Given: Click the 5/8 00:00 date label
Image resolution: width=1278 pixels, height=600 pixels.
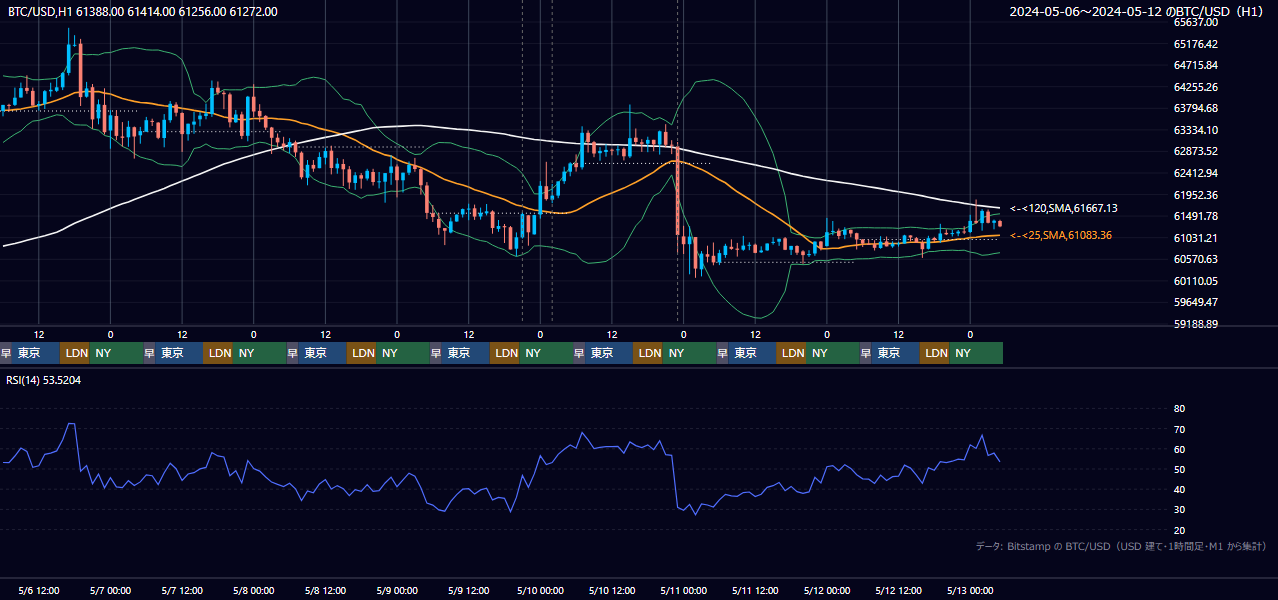Looking at the screenshot, I should 253,590.
